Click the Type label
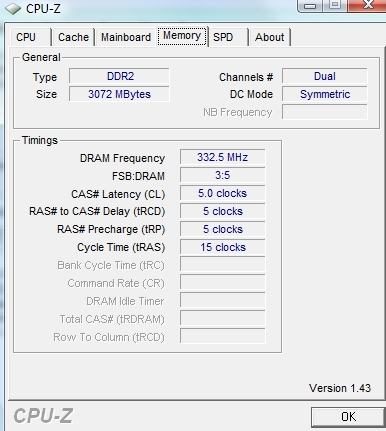This screenshot has height=431, width=386. 45,77
